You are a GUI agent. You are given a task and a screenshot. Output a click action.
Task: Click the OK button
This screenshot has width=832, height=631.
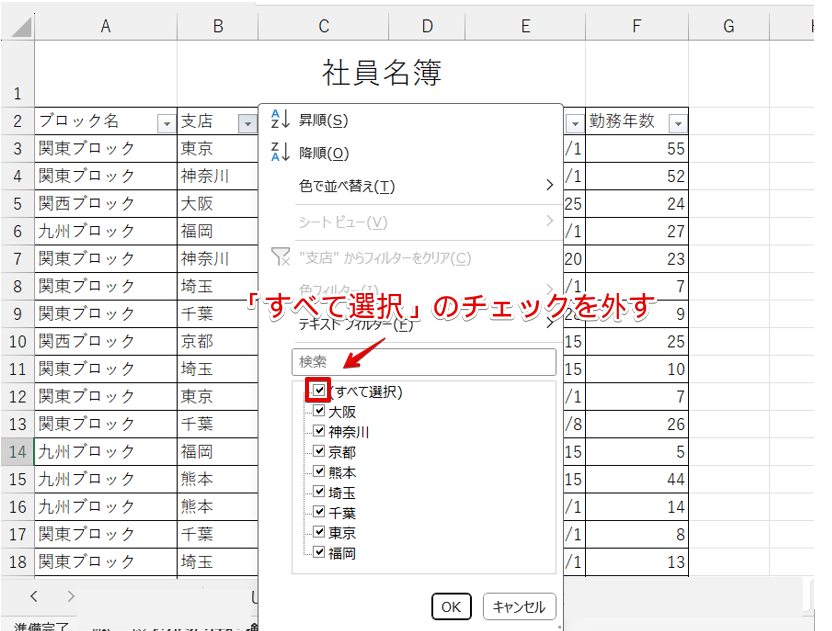point(451,607)
